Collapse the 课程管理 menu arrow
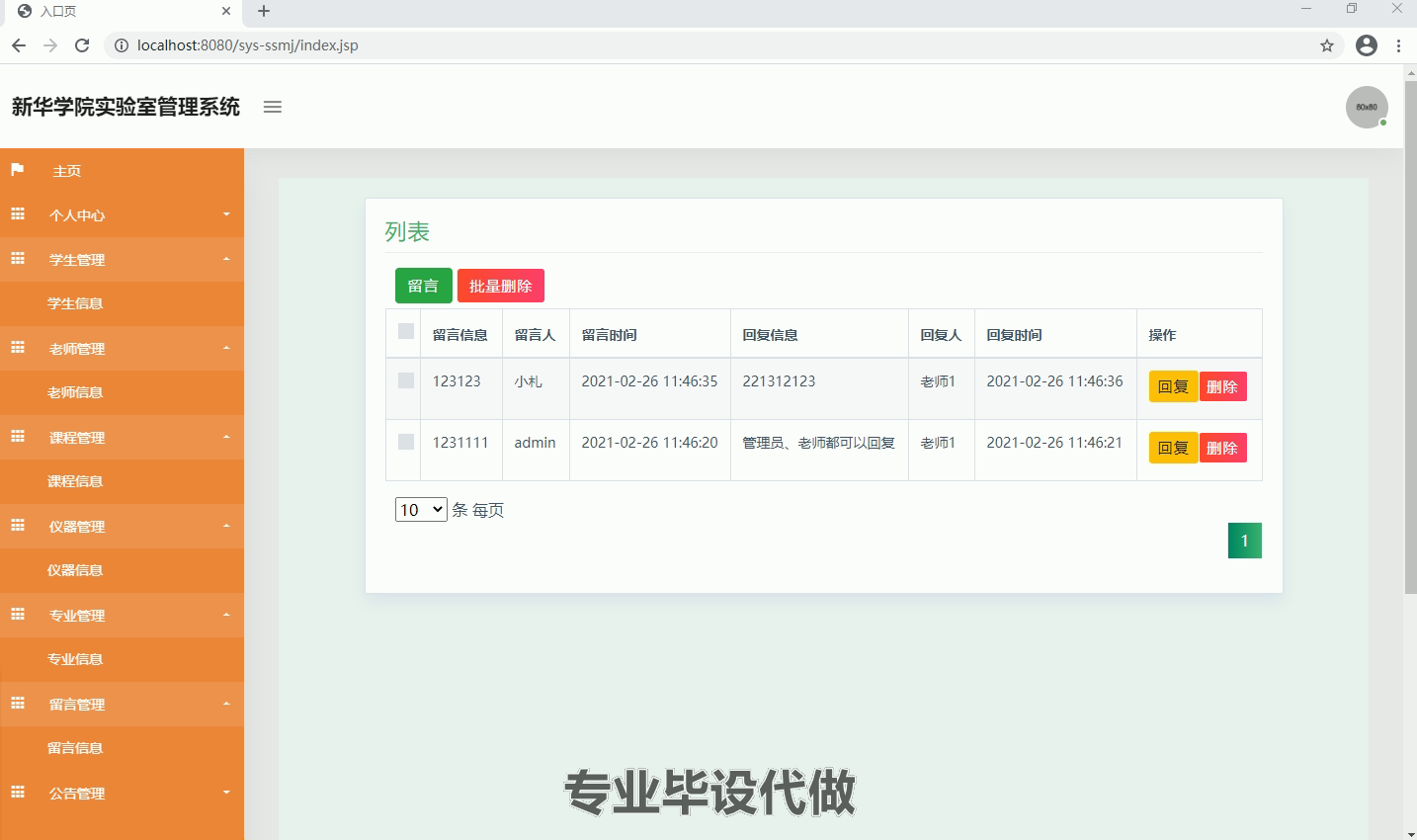 pos(226,437)
